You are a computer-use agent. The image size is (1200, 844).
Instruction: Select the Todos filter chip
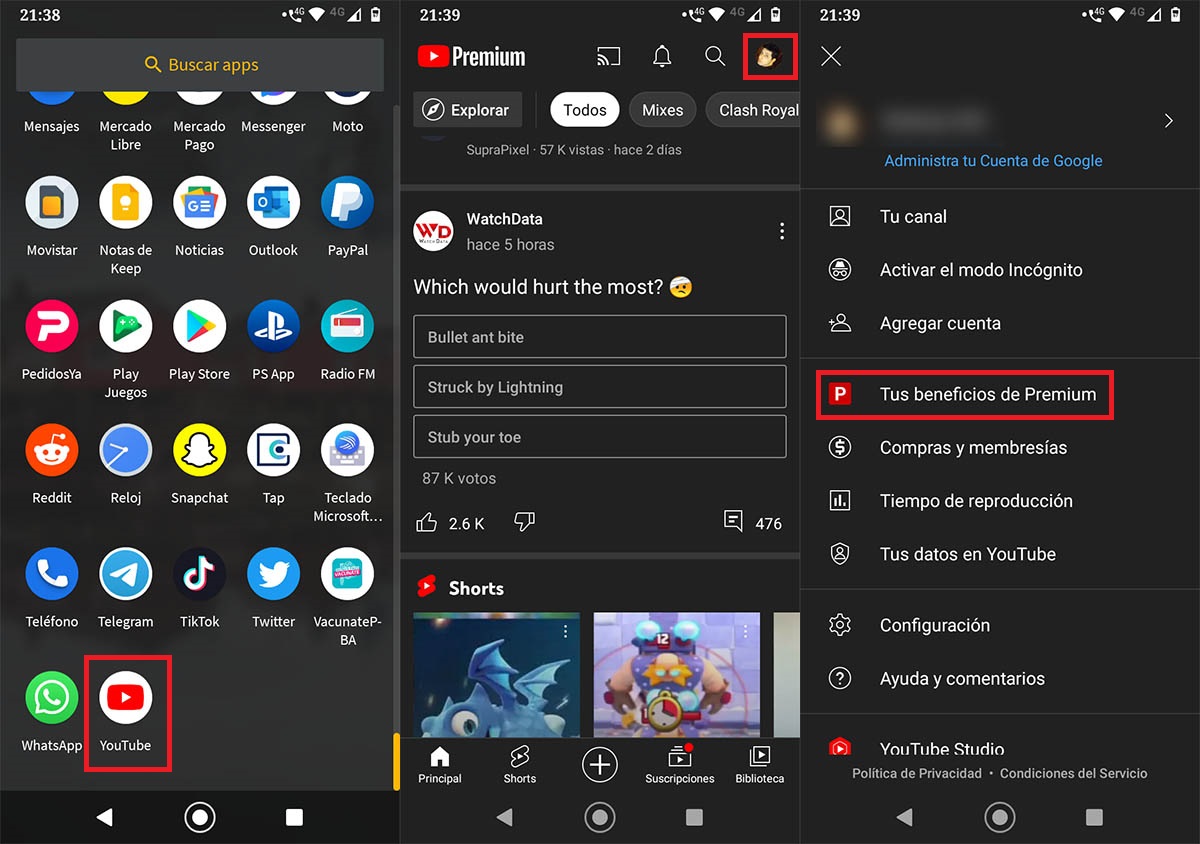(x=585, y=110)
